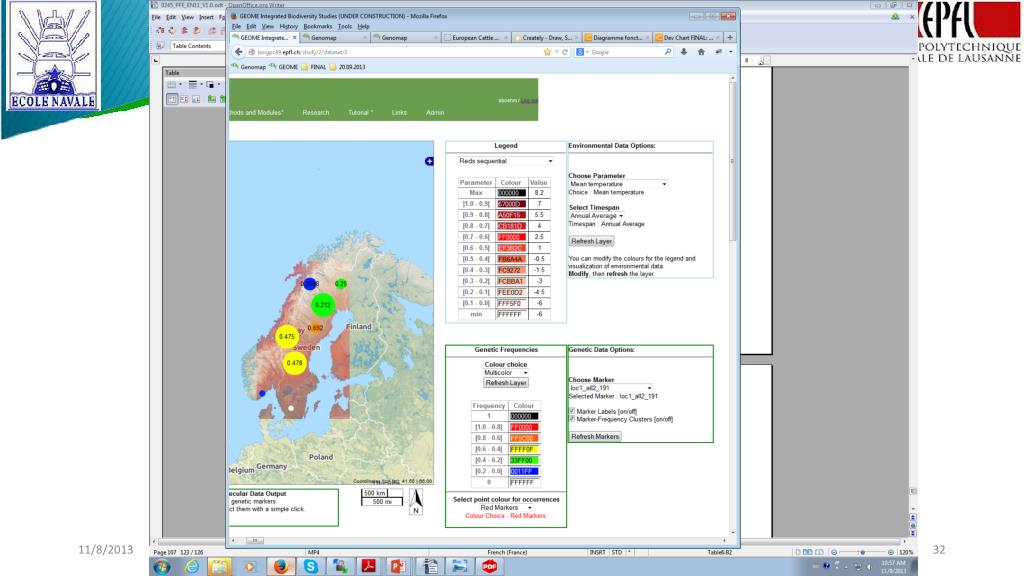The width and height of the screenshot is (1024, 576).
Task: Open the Choose Marker loc1_all2_191 dropdown
Action: (x=610, y=388)
